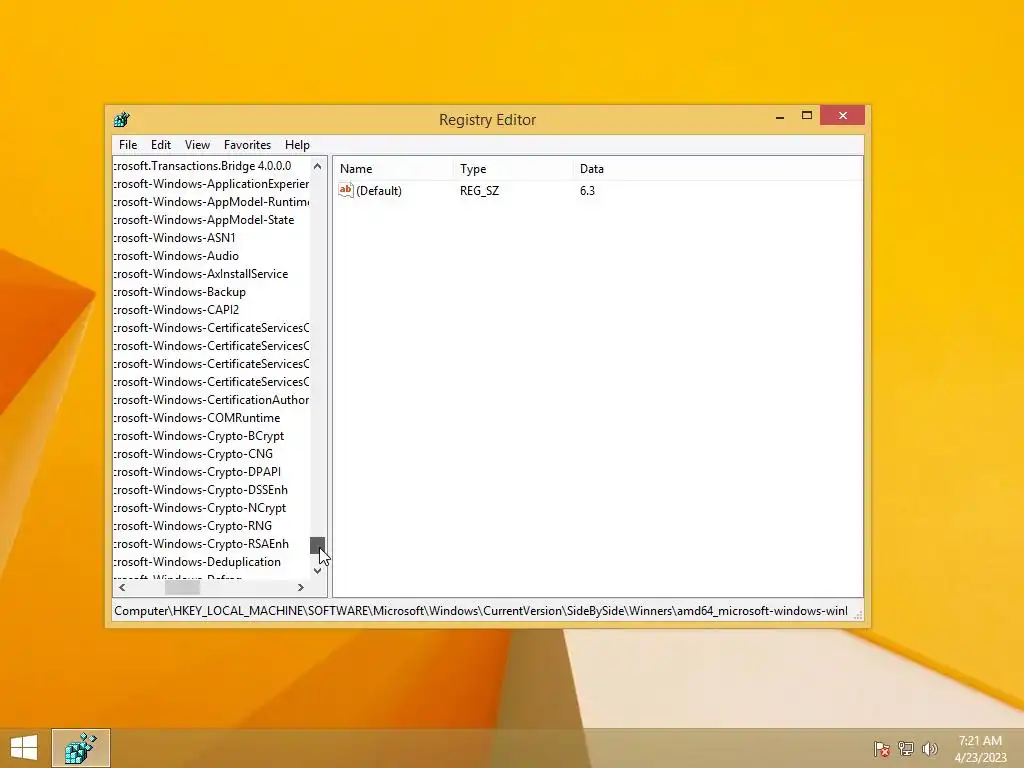The height and width of the screenshot is (768, 1024).
Task: Click tree scrollbar up arrow
Action: click(x=317, y=166)
